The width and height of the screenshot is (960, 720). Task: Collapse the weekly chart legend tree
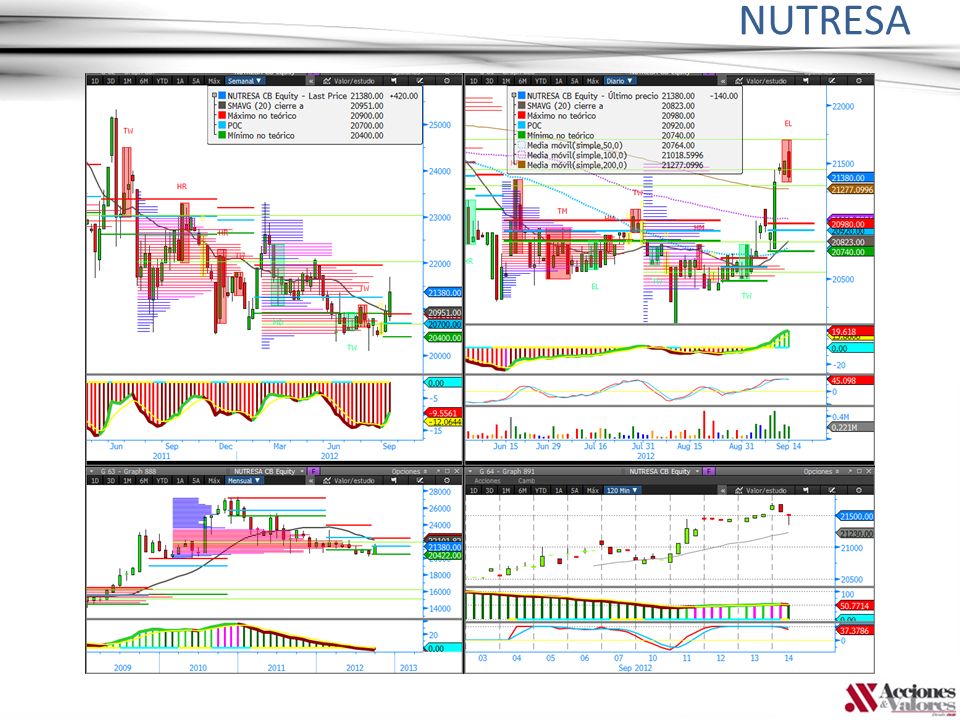pos(214,96)
